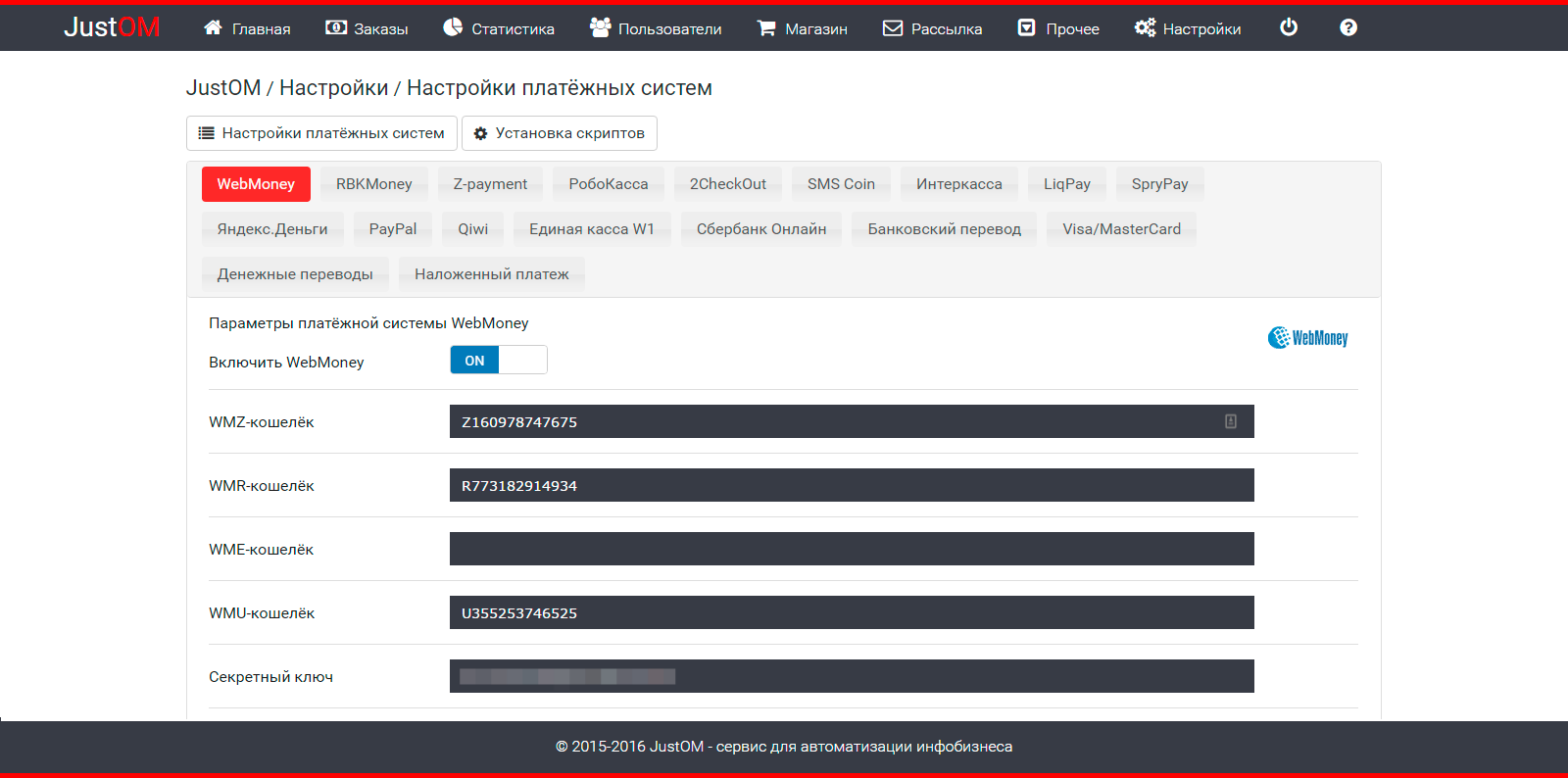Open the Заказы menu
Image resolution: width=1568 pixels, height=778 pixels.
point(367,28)
